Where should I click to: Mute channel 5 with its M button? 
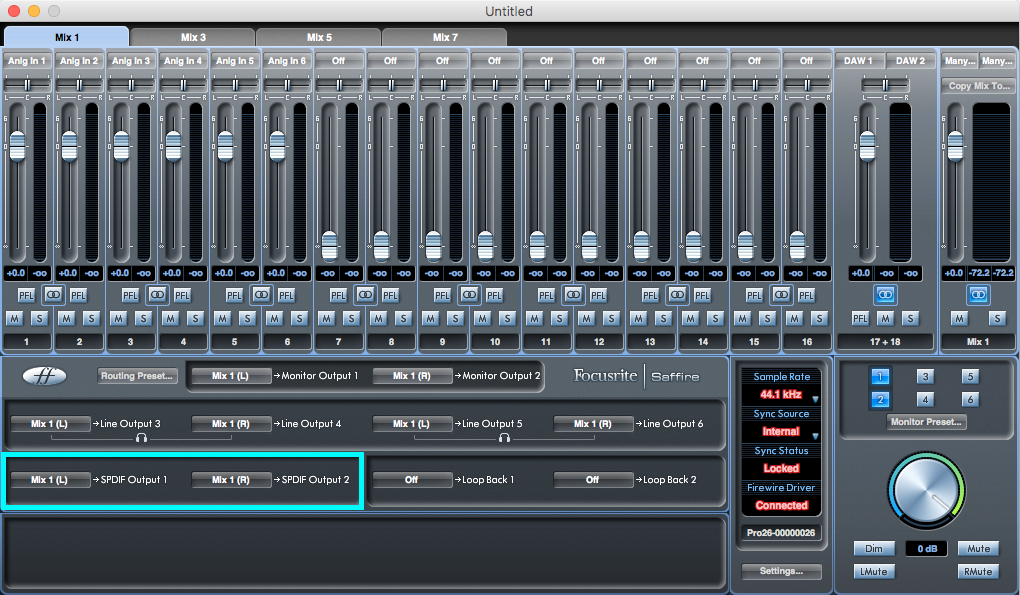tap(222, 318)
